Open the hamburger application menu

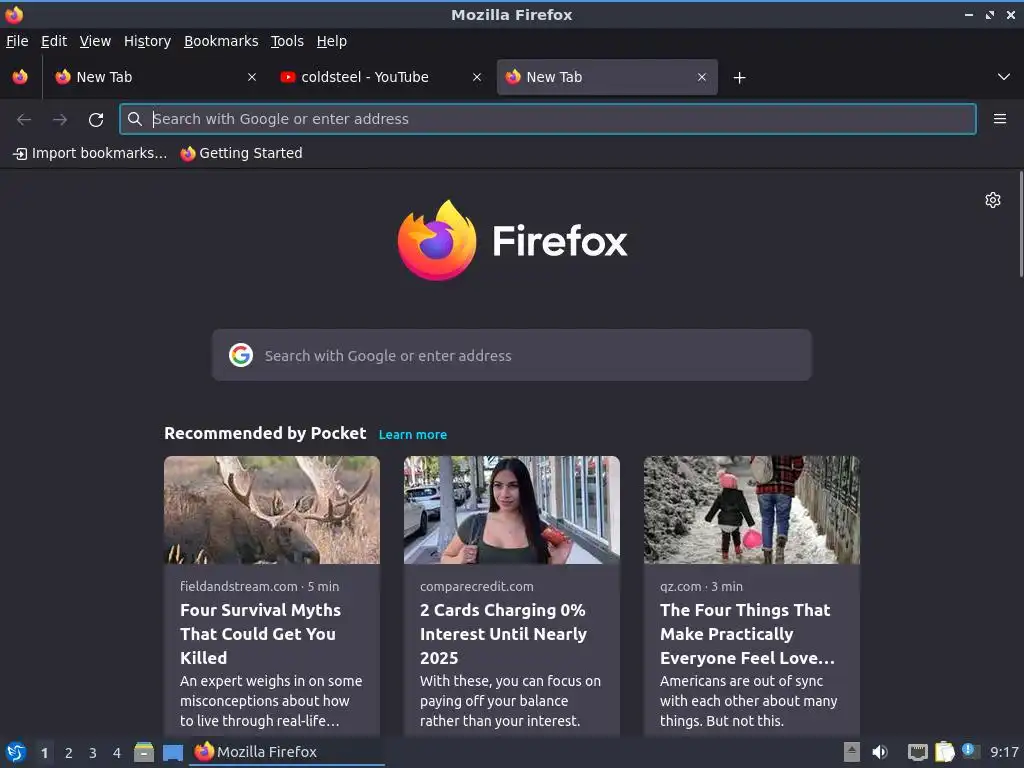pyautogui.click(x=1000, y=119)
